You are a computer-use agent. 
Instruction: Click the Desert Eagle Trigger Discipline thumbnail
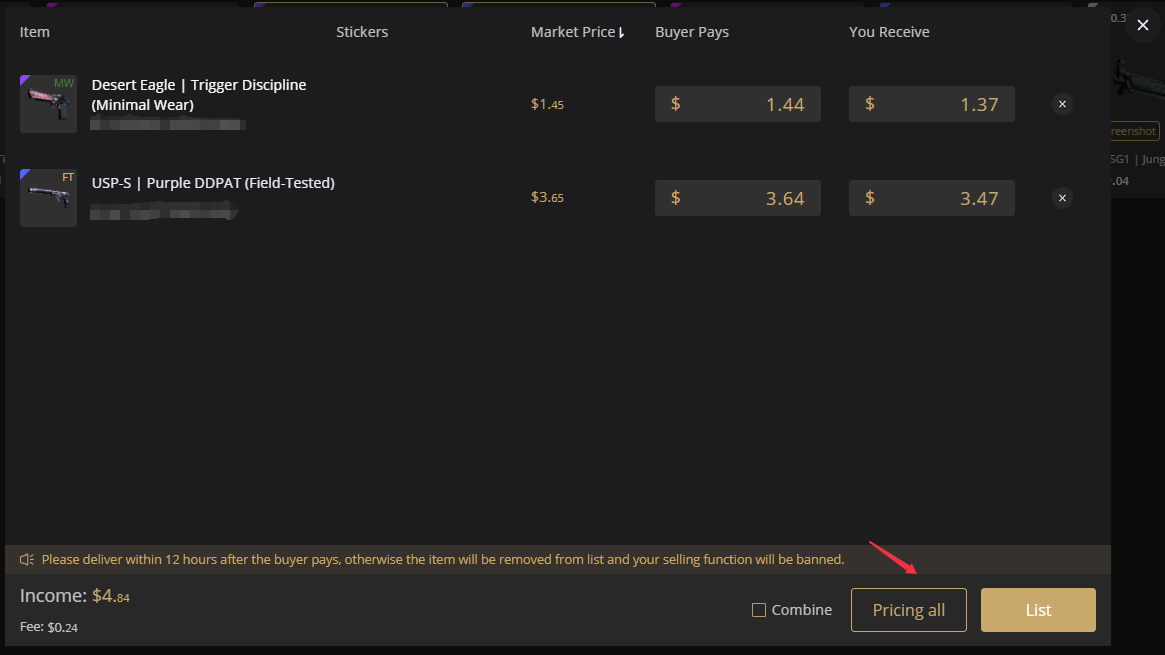coord(48,104)
